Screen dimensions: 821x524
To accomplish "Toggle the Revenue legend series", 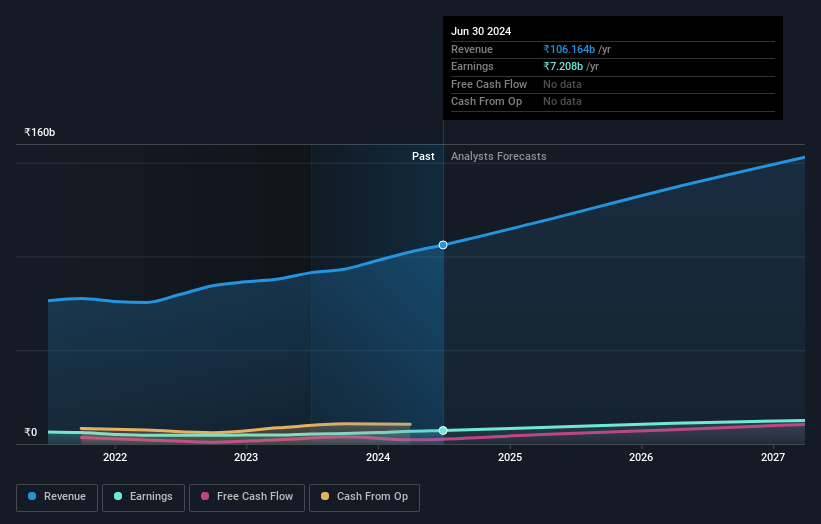I will pyautogui.click(x=57, y=497).
